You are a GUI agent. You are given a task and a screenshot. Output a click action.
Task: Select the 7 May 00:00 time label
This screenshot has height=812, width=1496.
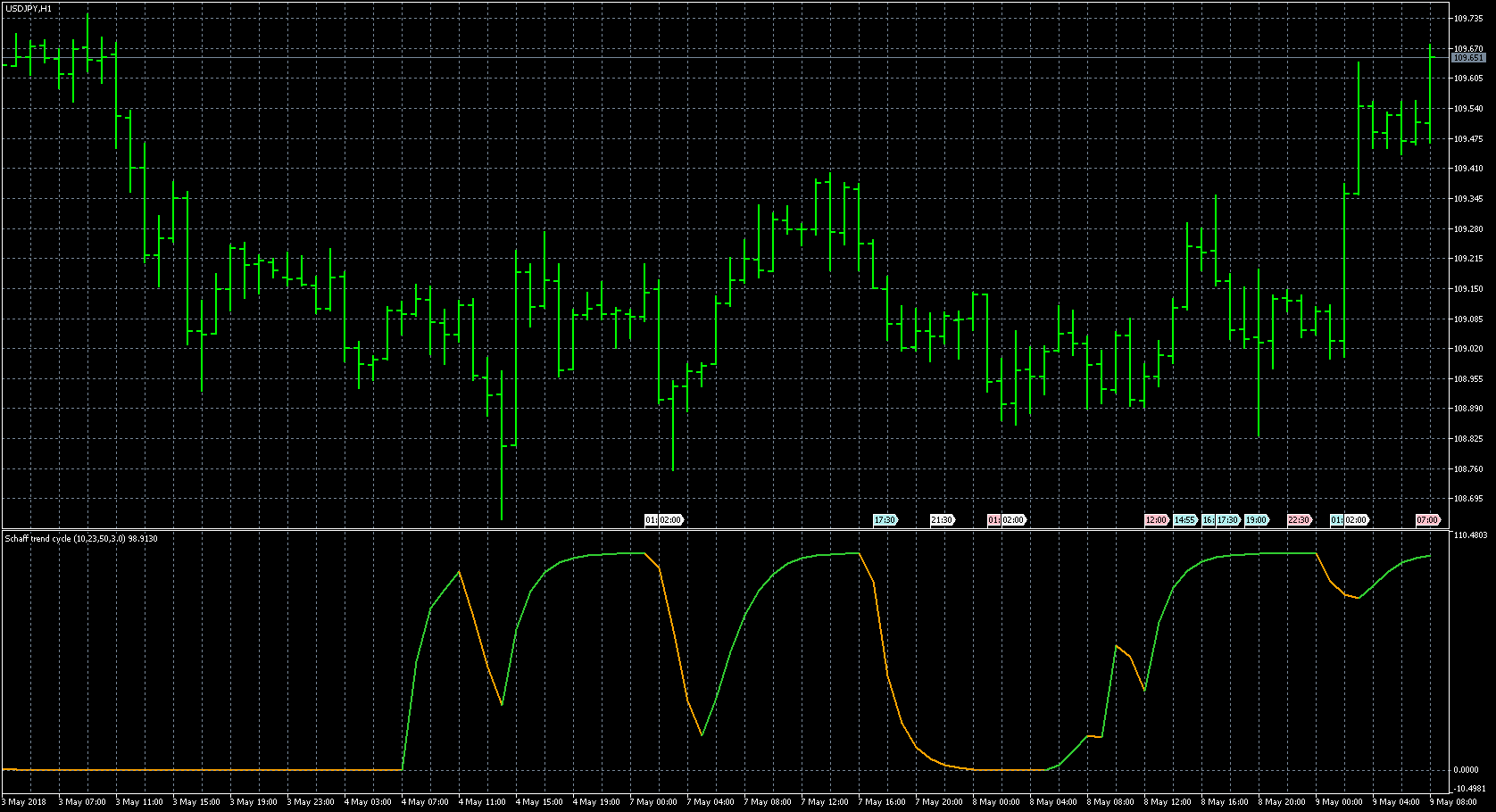pyautogui.click(x=655, y=802)
